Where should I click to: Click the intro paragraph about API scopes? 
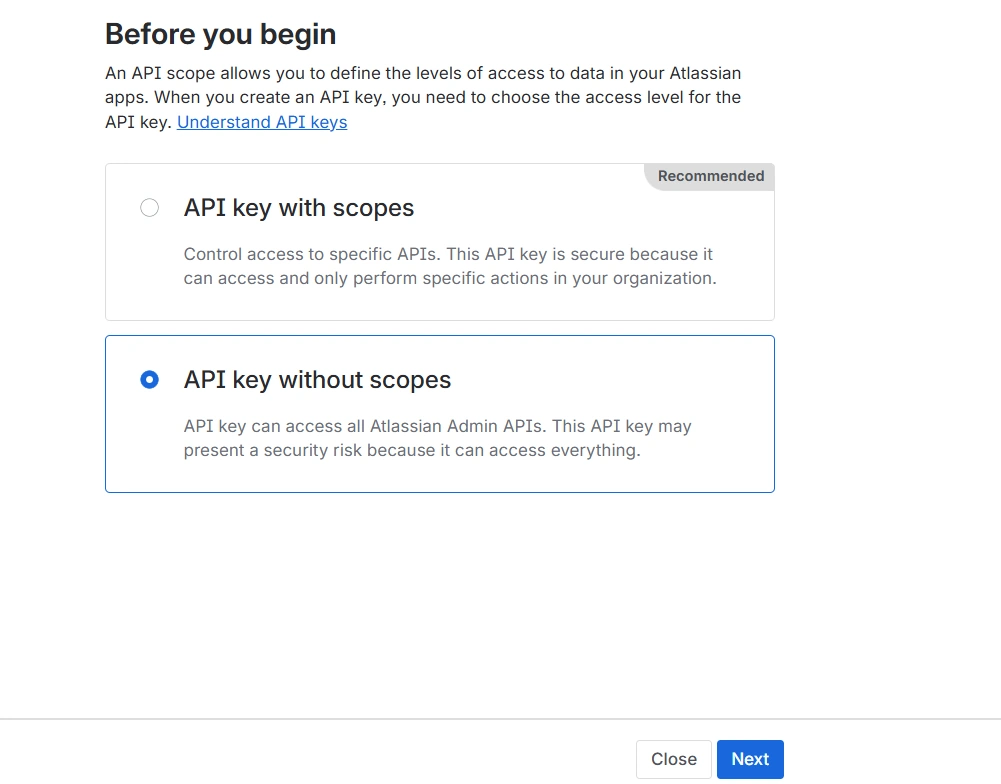click(422, 97)
